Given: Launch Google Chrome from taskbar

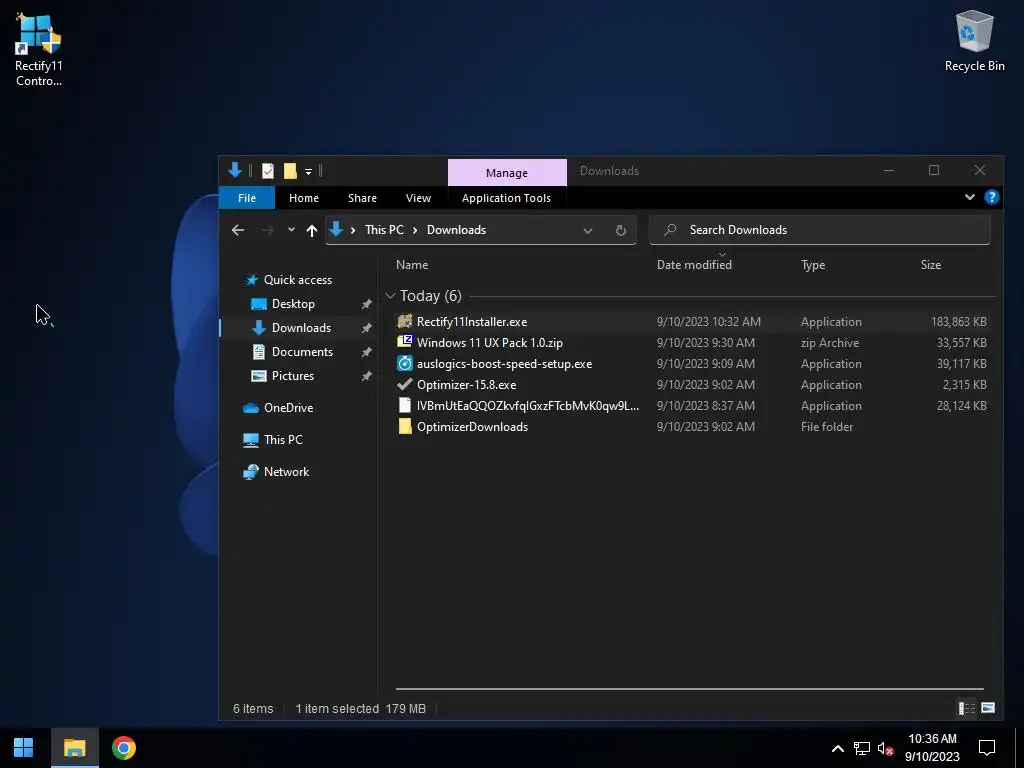Looking at the screenshot, I should [123, 748].
